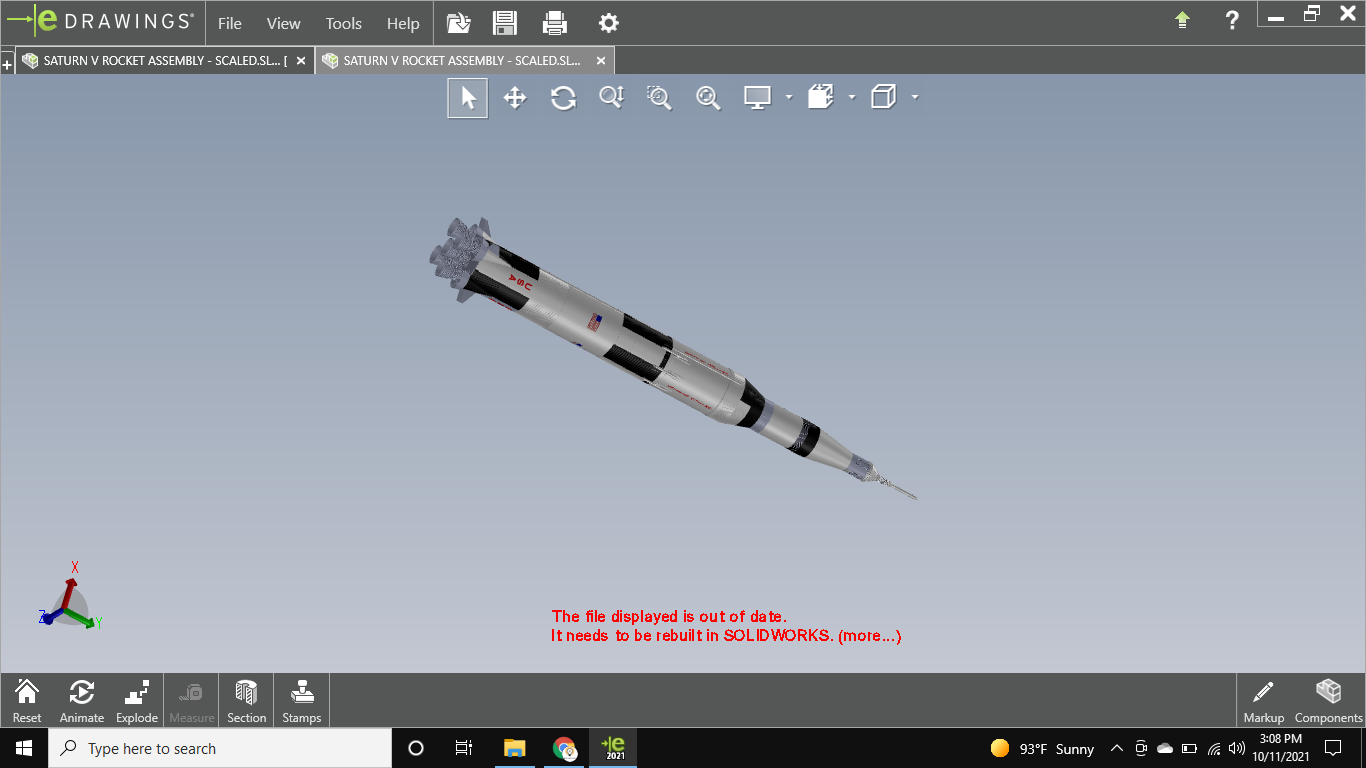Open the Stamps panel

pyautogui.click(x=300, y=699)
